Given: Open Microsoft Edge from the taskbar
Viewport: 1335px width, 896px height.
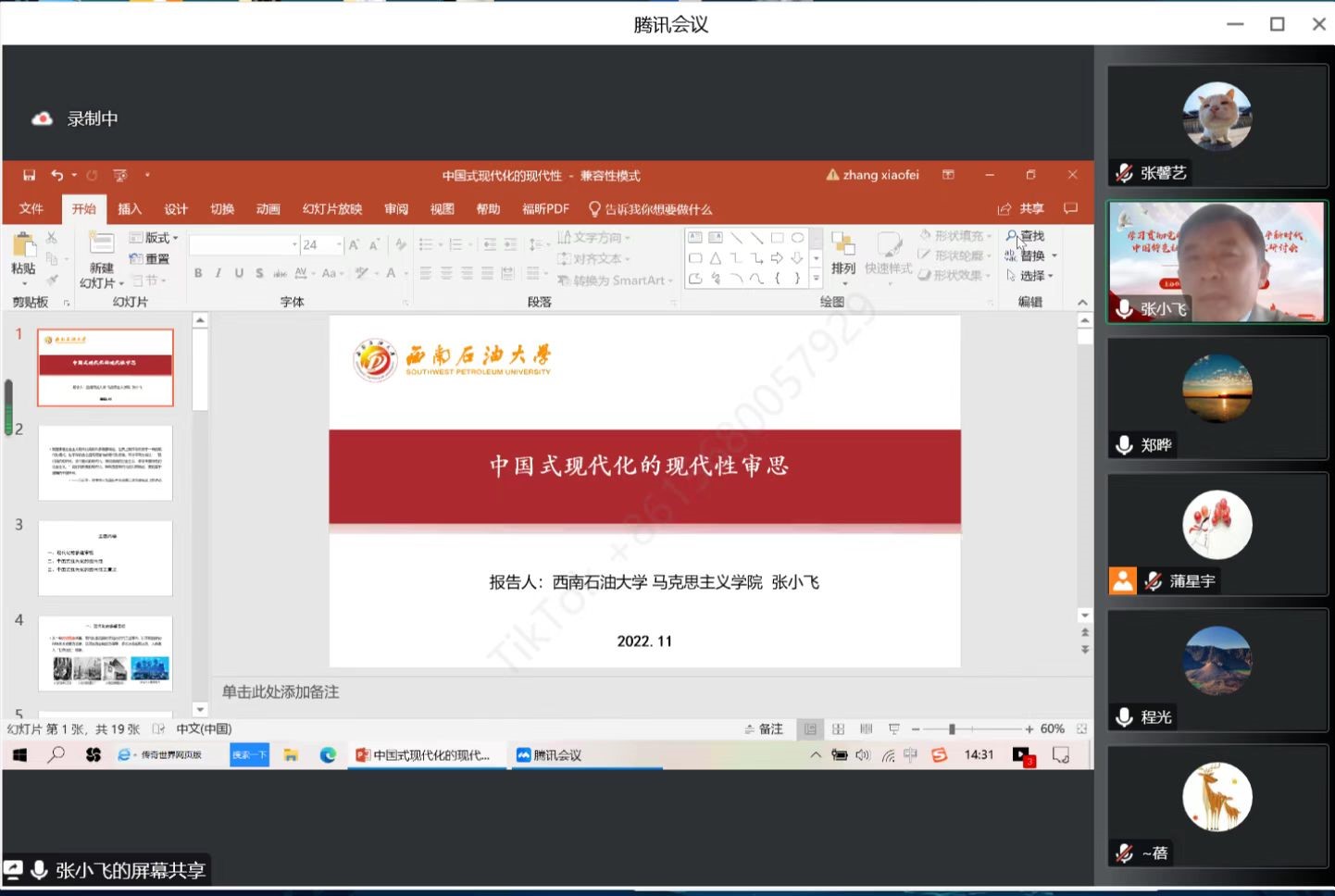Looking at the screenshot, I should (328, 755).
